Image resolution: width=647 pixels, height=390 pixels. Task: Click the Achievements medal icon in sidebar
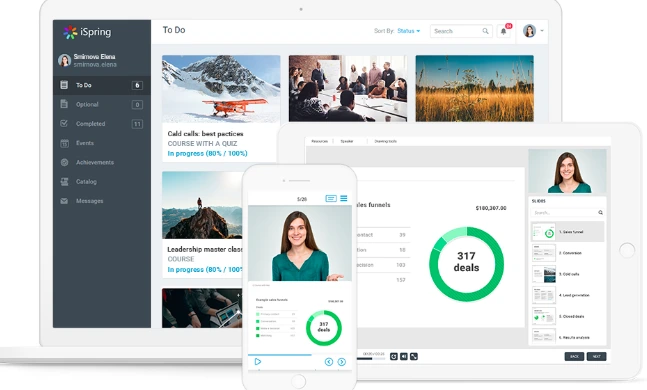[x=64, y=162]
